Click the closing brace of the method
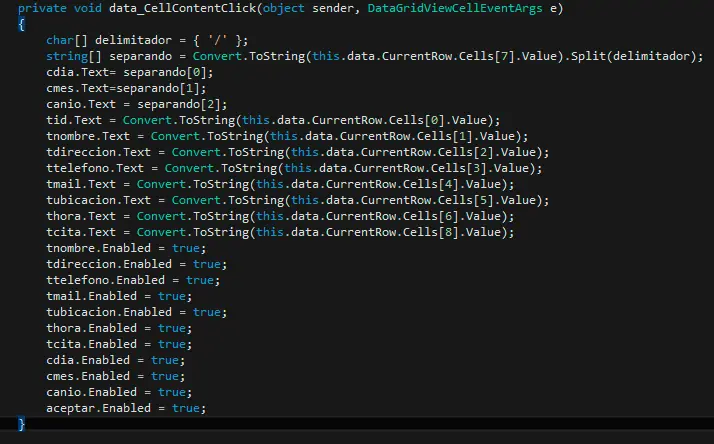The height and width of the screenshot is (444, 714). (21, 424)
